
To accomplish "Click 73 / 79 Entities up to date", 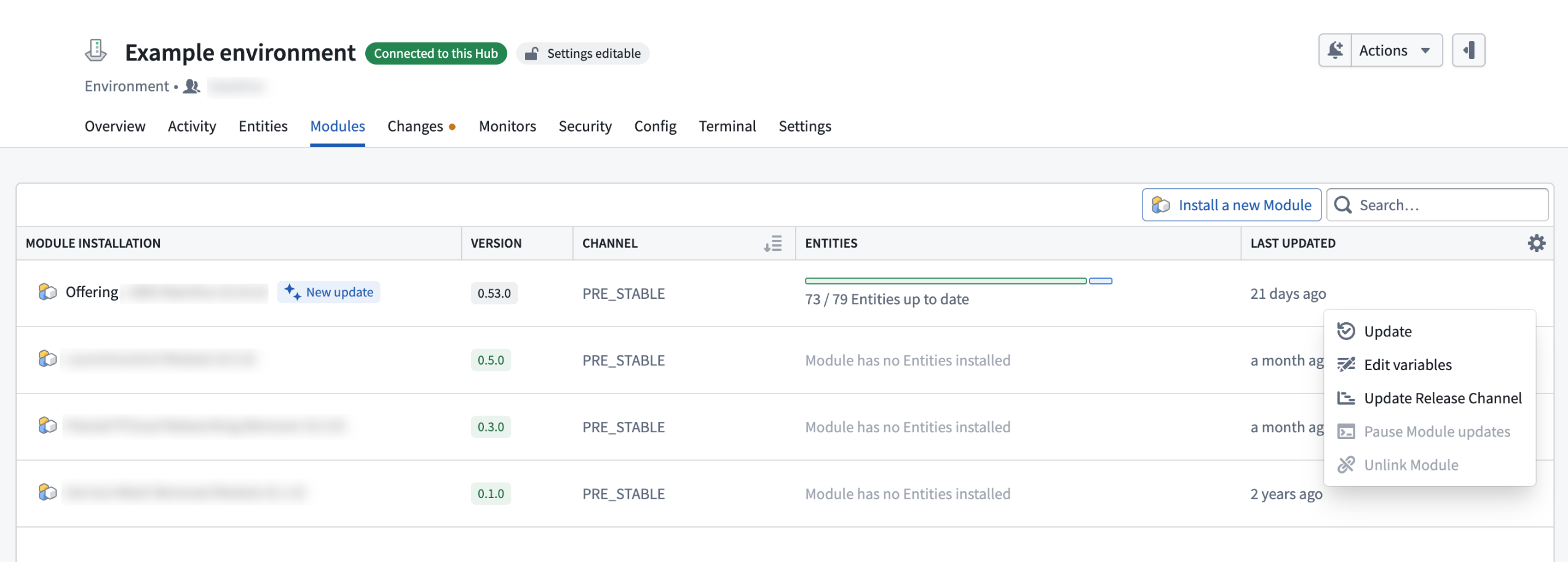I will [887, 299].
